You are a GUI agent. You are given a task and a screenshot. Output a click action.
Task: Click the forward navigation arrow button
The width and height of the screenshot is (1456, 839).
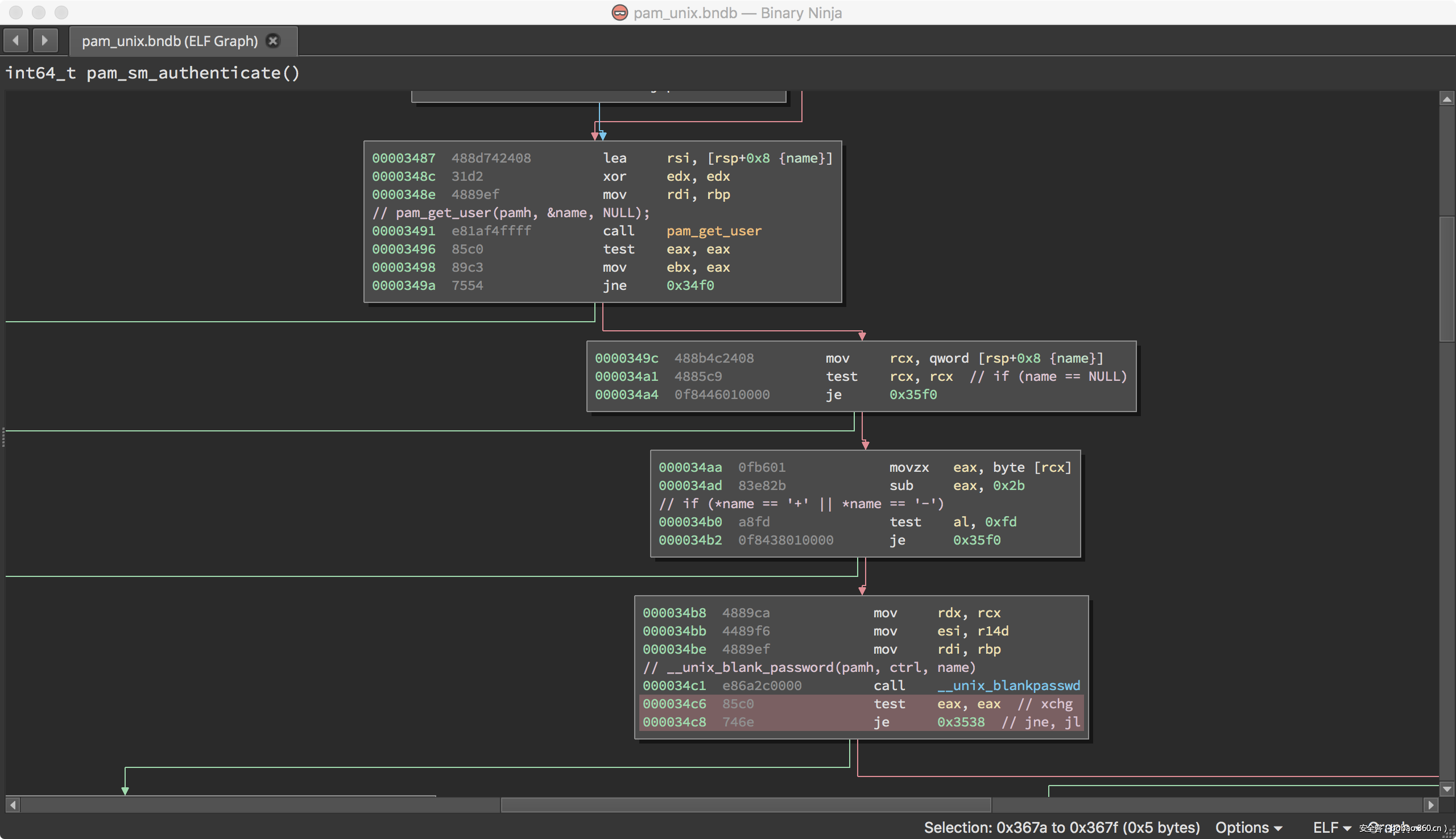tap(45, 41)
